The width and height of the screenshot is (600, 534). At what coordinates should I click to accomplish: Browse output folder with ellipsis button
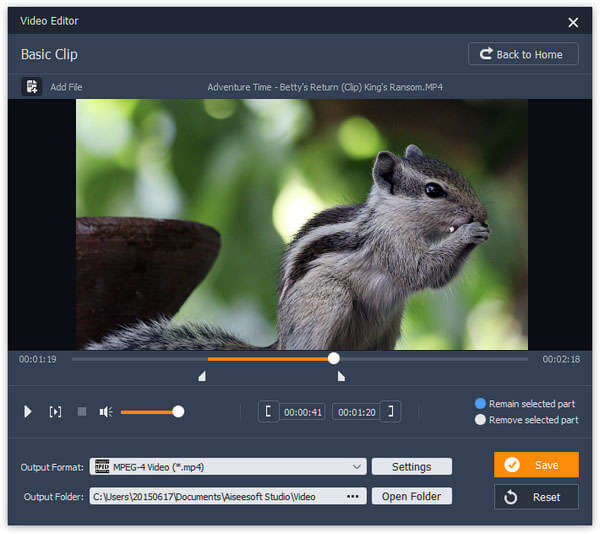tap(352, 496)
